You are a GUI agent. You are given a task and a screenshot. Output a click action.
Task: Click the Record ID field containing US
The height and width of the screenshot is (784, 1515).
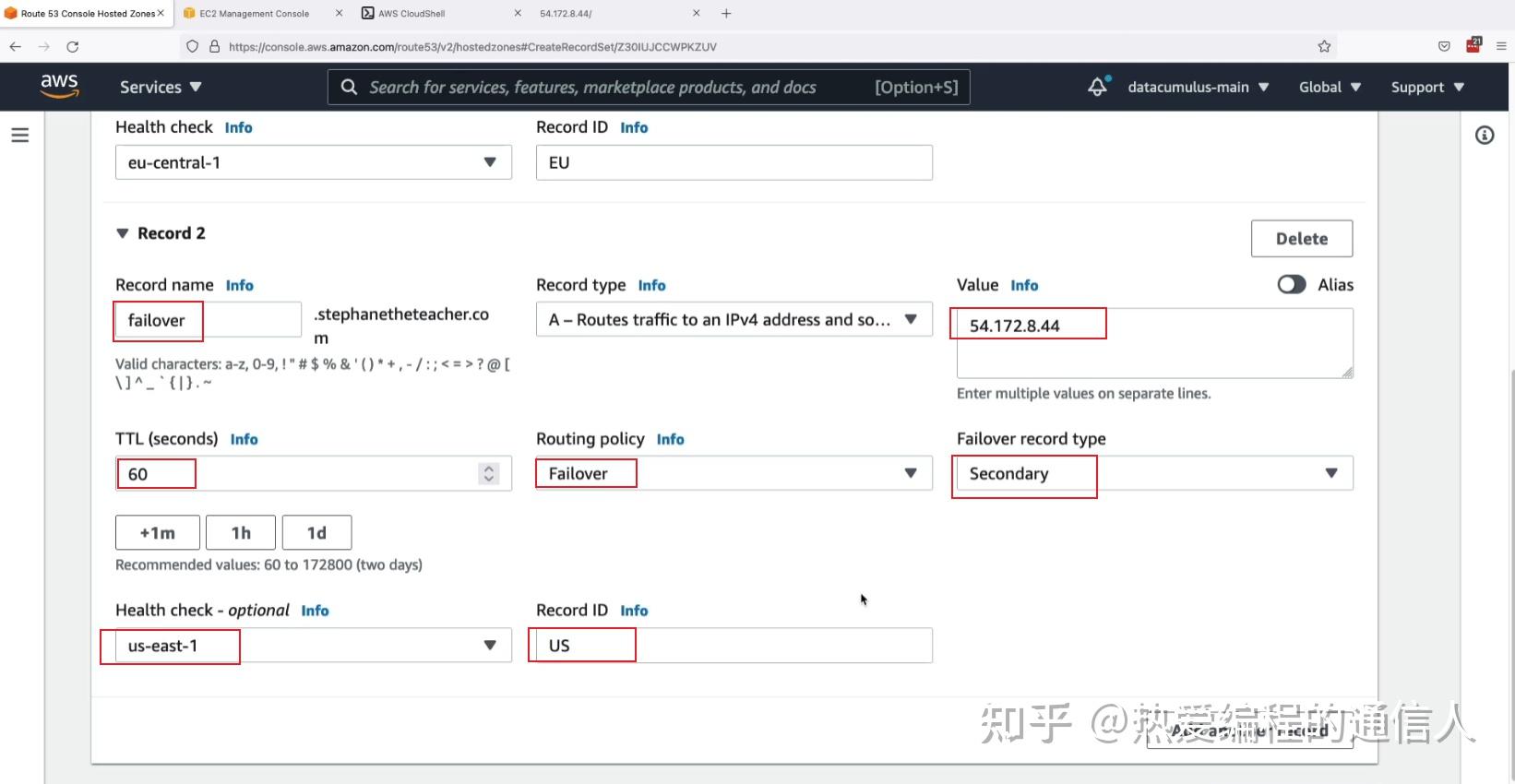pos(734,645)
